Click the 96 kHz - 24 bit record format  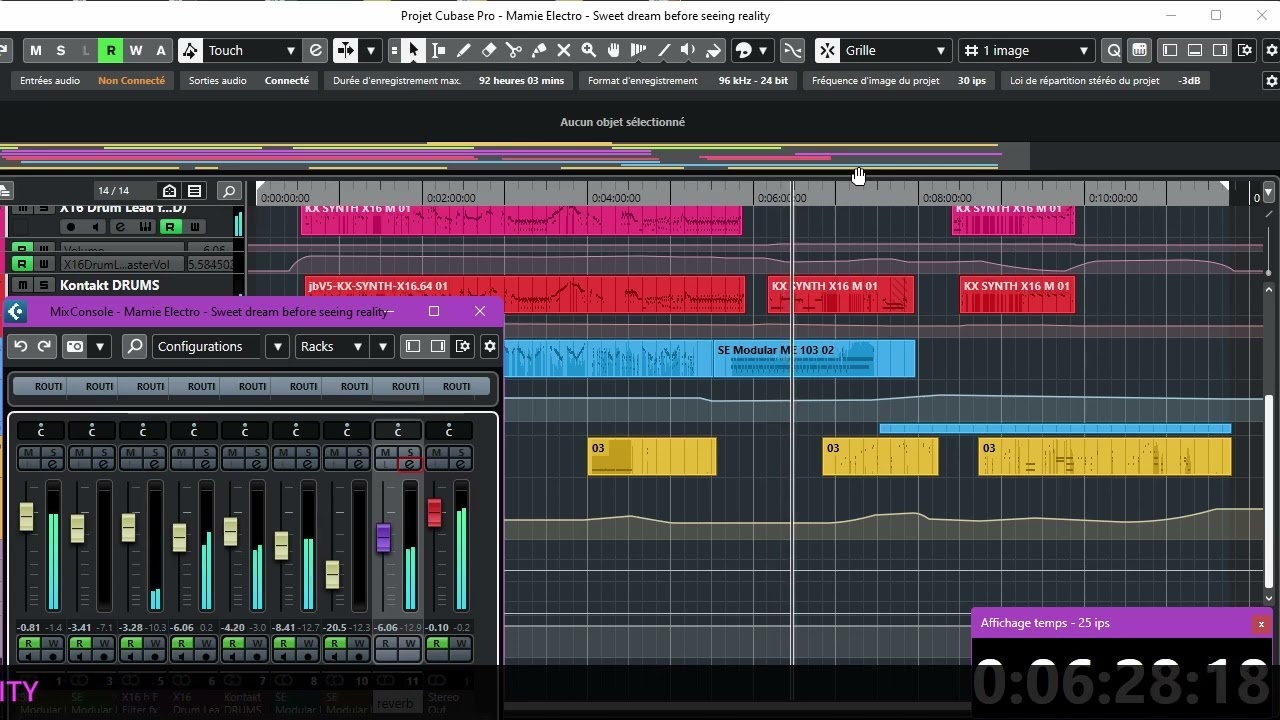[753, 81]
